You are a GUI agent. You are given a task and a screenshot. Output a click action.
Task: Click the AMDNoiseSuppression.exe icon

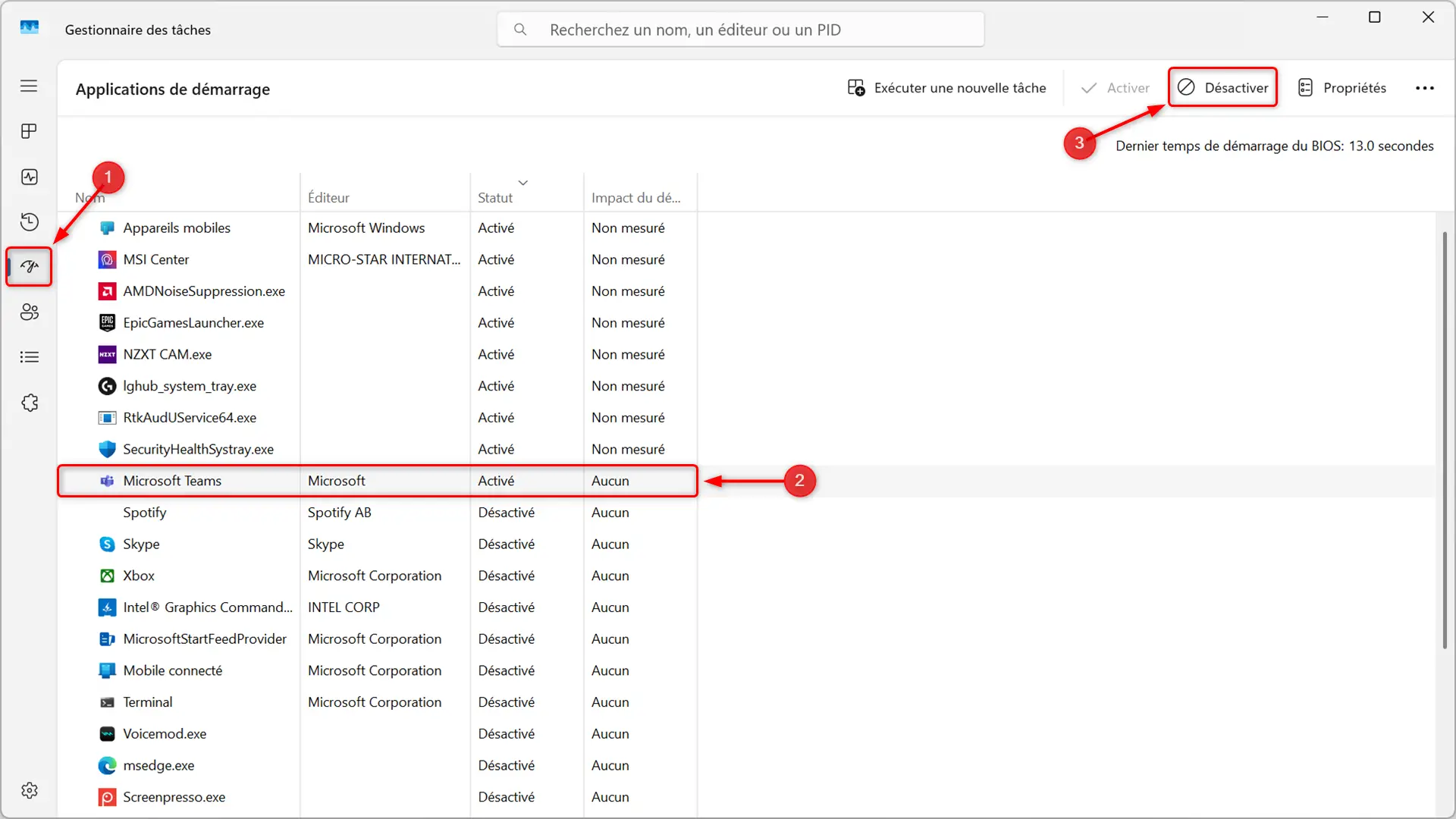coord(108,291)
